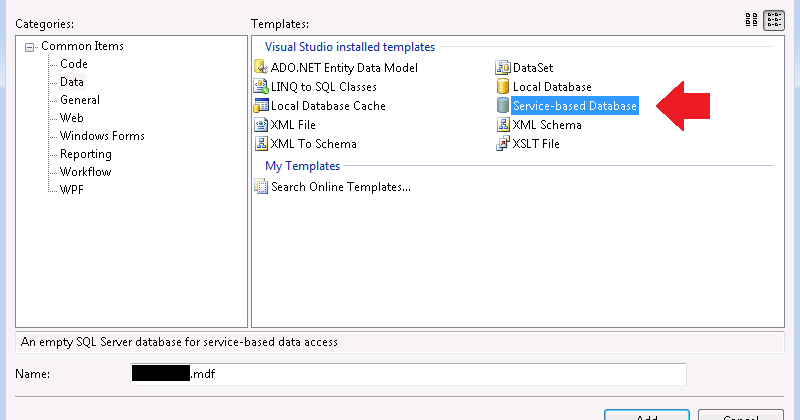Pick the XML To Schema label
800x420 pixels.
(x=313, y=144)
